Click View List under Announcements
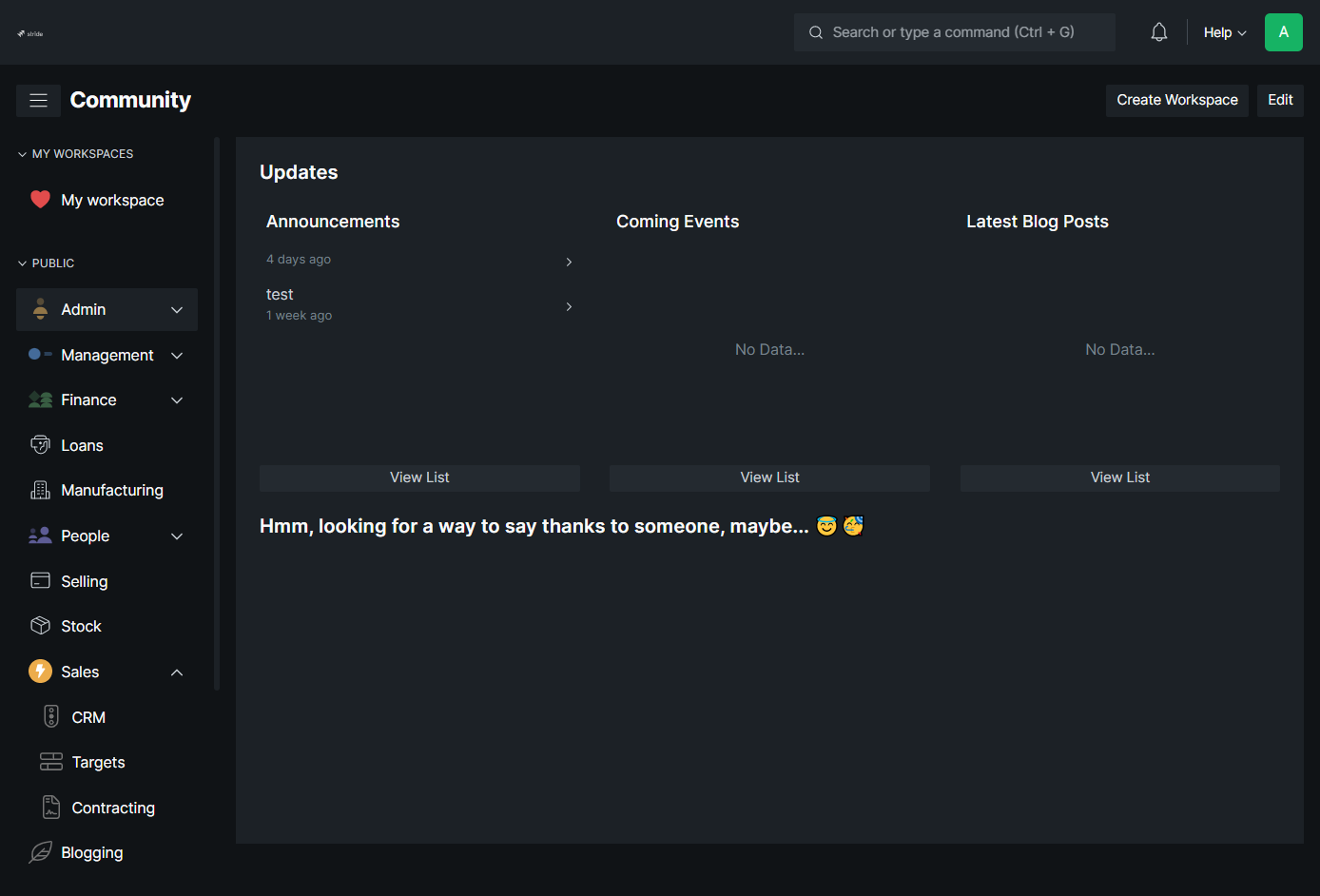The height and width of the screenshot is (896, 1320). pos(419,477)
